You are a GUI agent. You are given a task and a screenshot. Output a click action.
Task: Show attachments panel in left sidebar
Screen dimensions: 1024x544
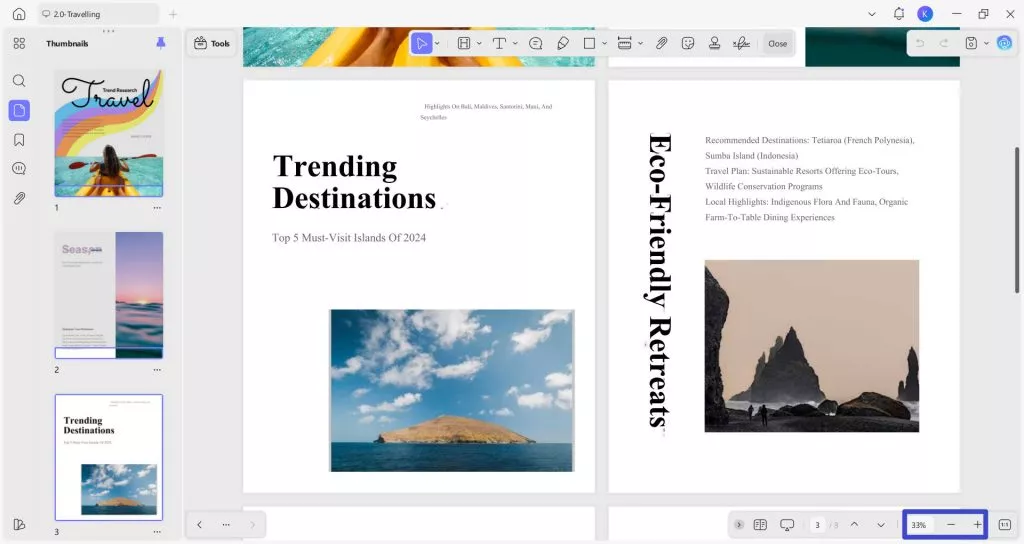pos(19,198)
